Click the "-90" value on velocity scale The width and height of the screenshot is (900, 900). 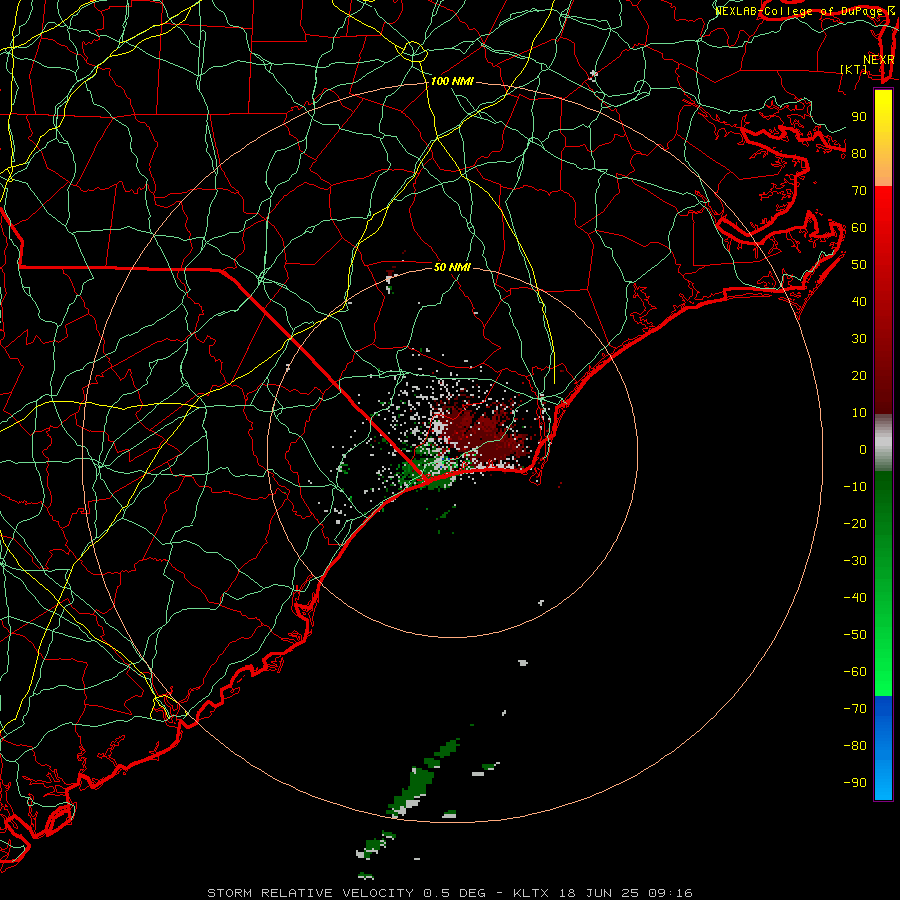[855, 783]
